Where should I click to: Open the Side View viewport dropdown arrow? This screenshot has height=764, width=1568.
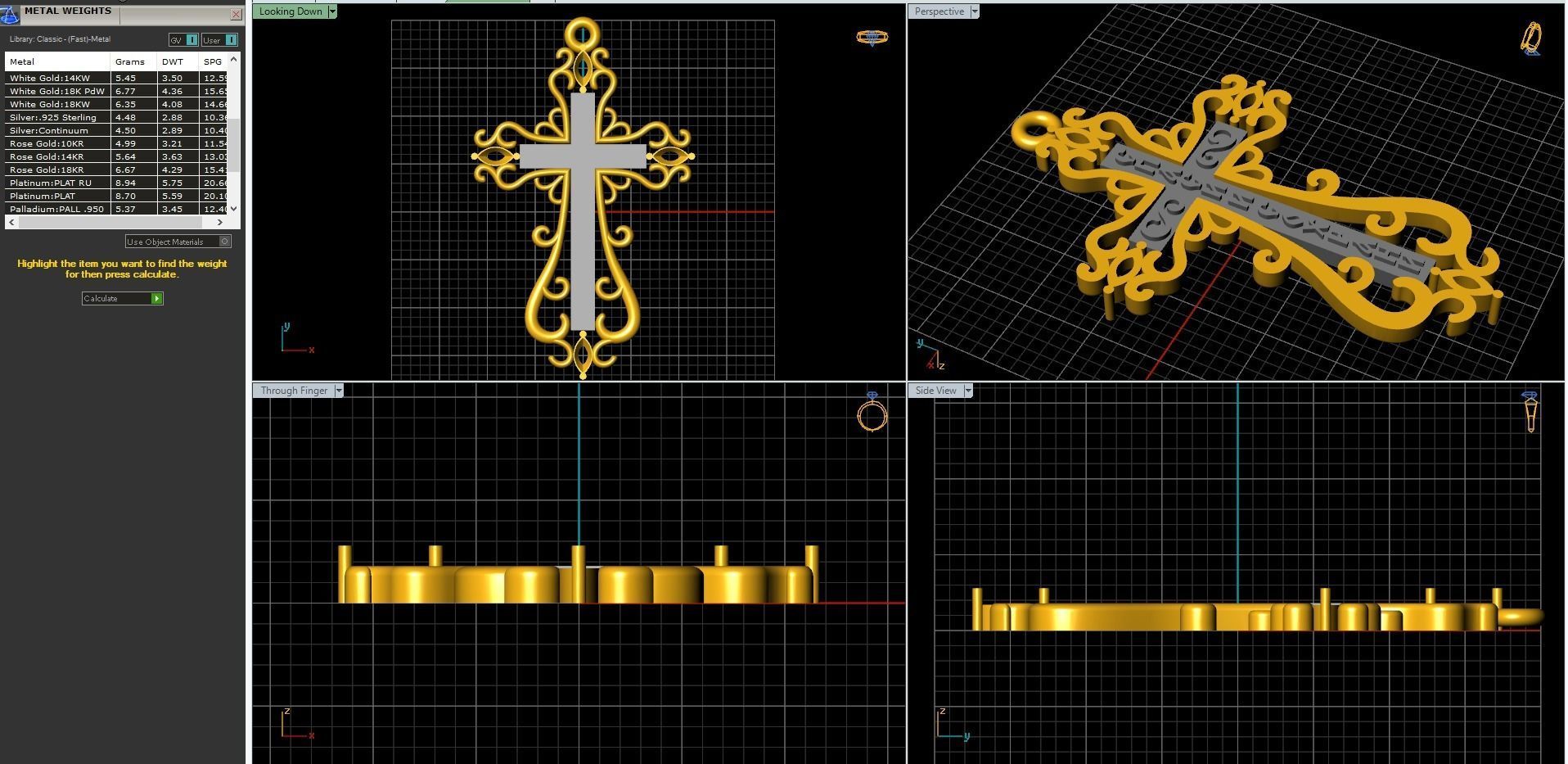[968, 391]
